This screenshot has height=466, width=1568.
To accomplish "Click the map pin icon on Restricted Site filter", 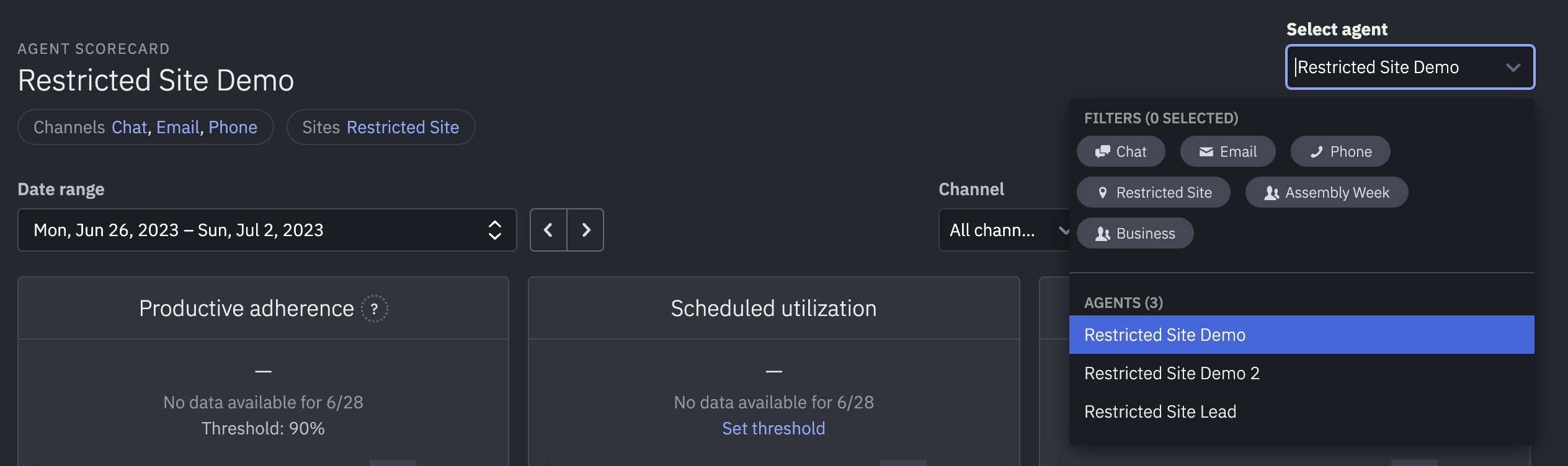I will tap(1102, 193).
